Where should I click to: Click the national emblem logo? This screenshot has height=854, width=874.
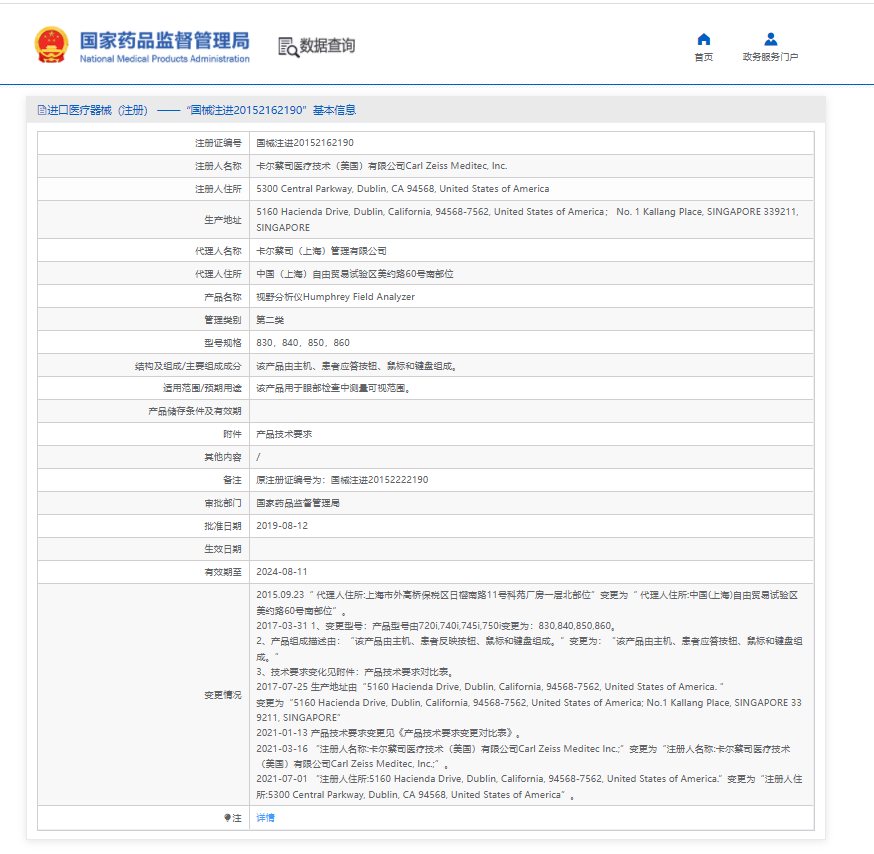click(51, 45)
